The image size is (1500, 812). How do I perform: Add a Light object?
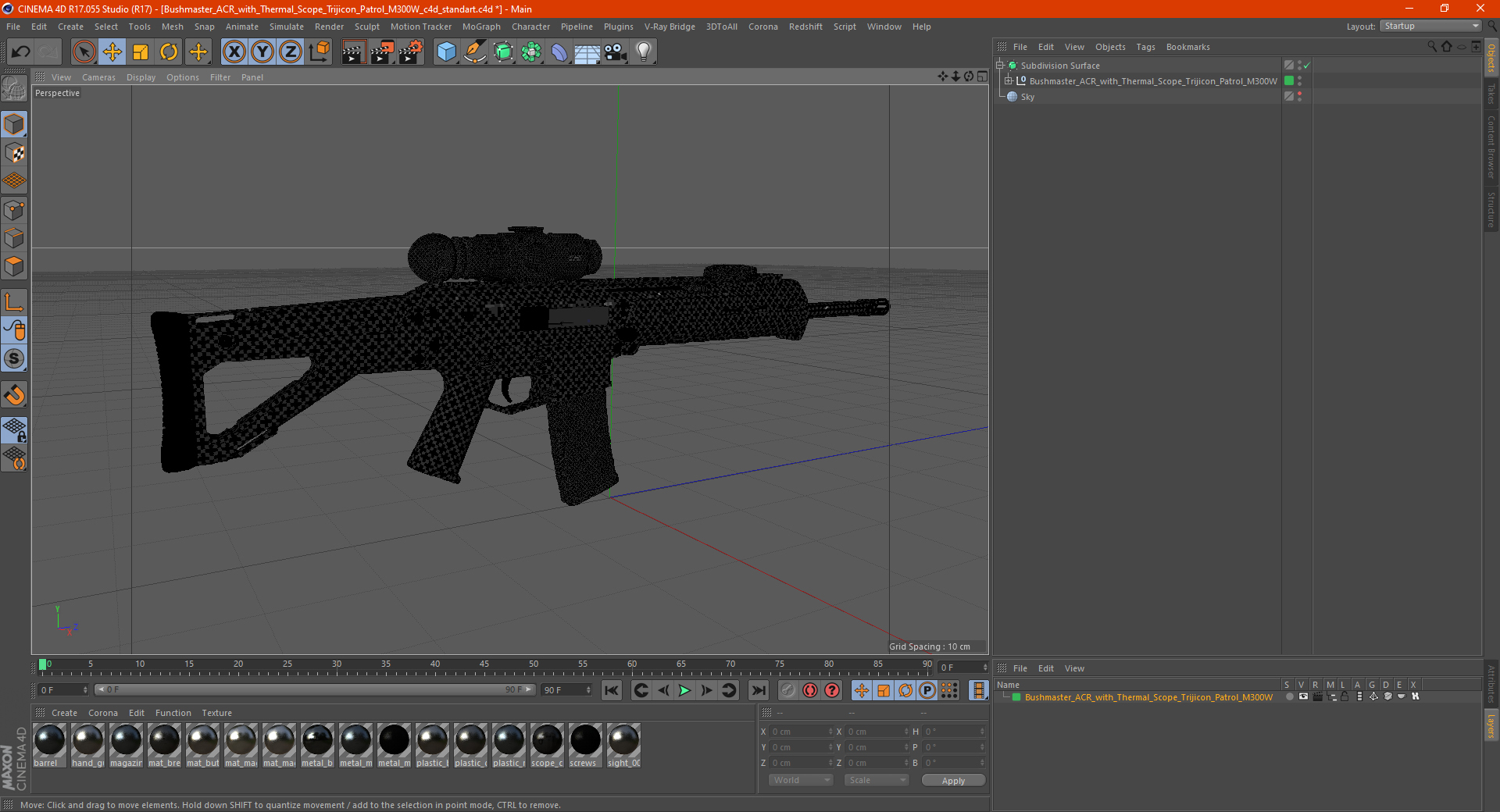click(x=644, y=52)
